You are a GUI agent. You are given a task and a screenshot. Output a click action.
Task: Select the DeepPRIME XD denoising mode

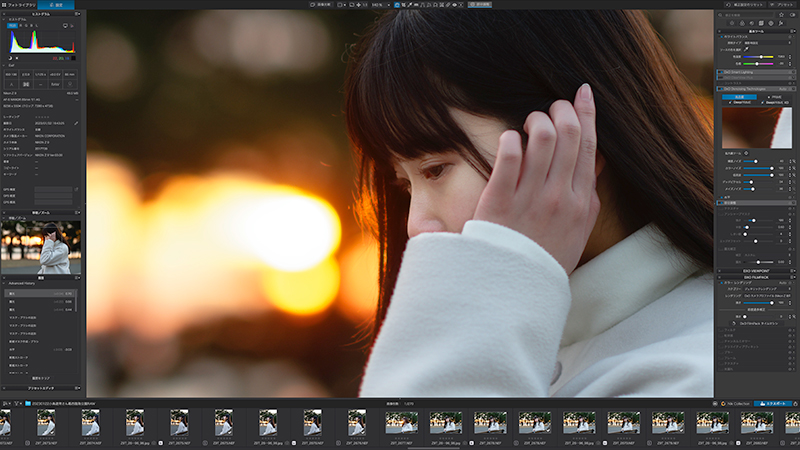tap(776, 102)
